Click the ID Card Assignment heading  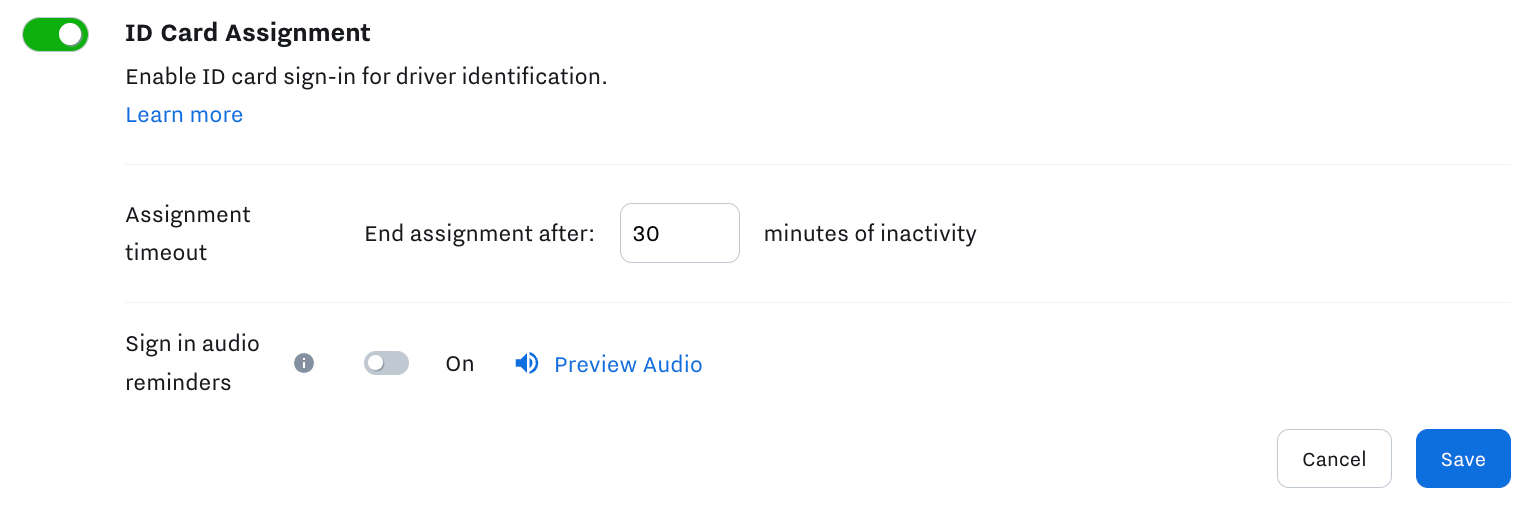click(247, 33)
